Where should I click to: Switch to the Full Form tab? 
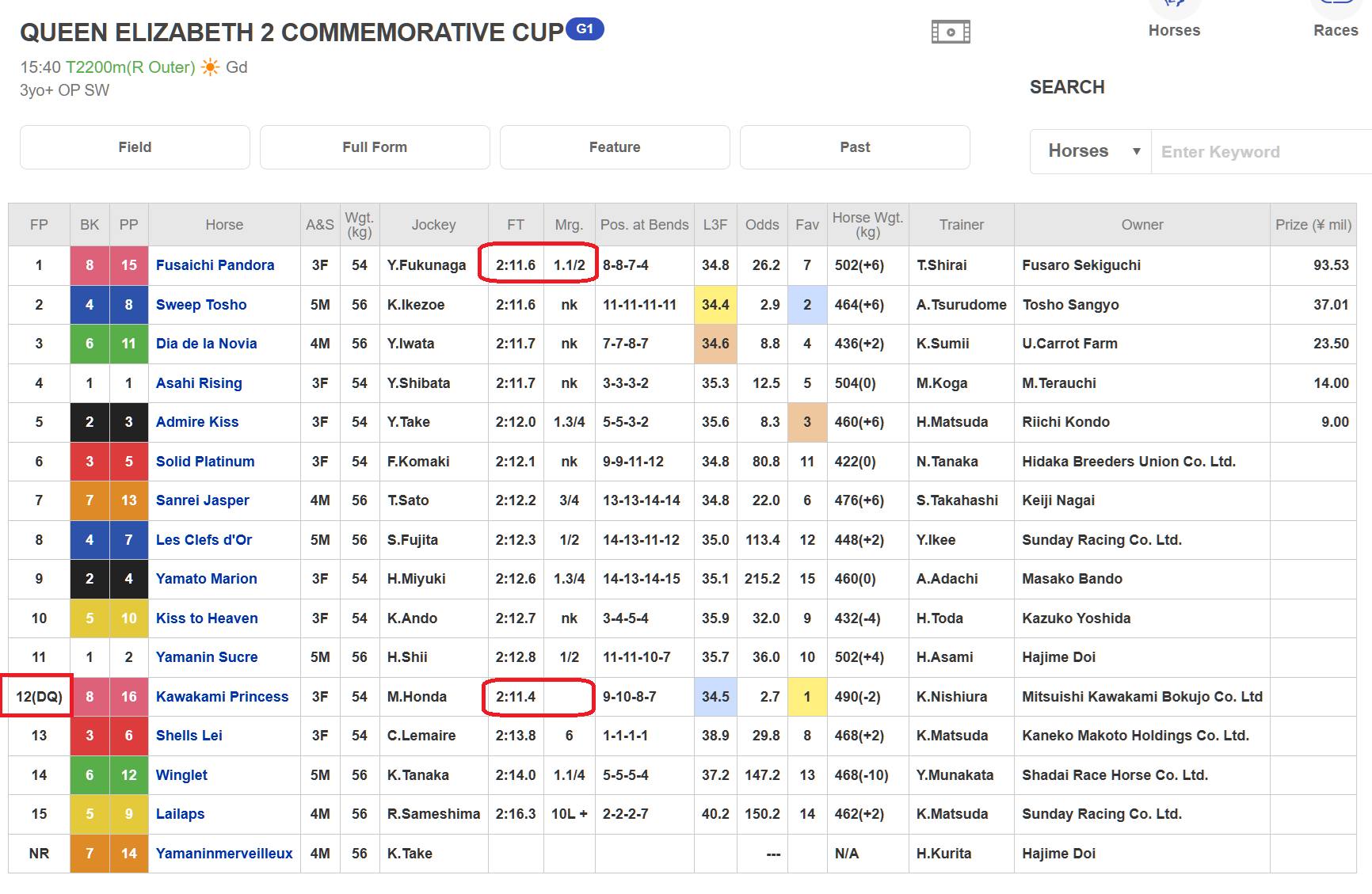[375, 147]
